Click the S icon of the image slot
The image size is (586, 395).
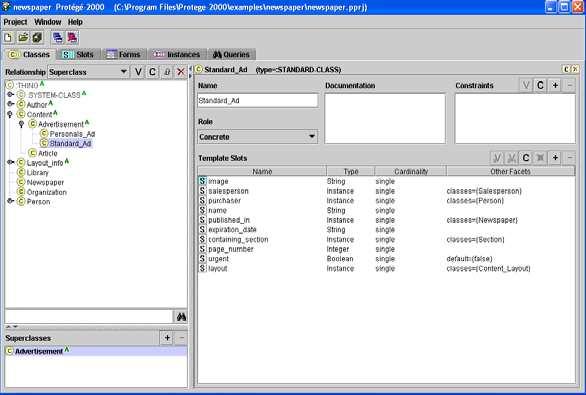[202, 181]
